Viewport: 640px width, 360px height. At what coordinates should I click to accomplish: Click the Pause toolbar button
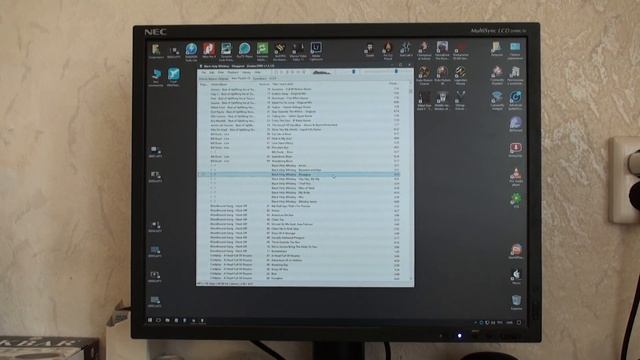(x=287, y=72)
